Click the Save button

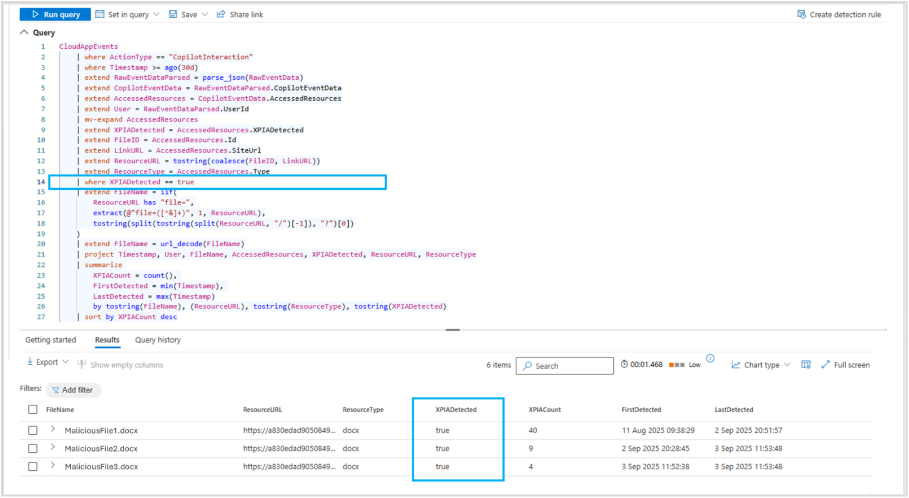pos(183,14)
